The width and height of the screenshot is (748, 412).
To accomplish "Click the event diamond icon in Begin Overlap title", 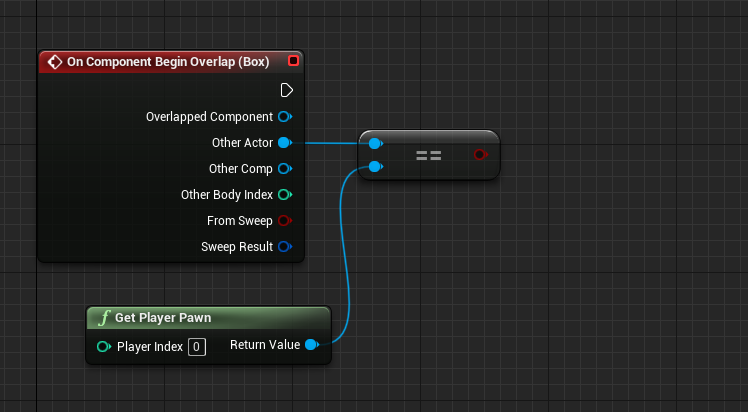I will pyautogui.click(x=55, y=62).
